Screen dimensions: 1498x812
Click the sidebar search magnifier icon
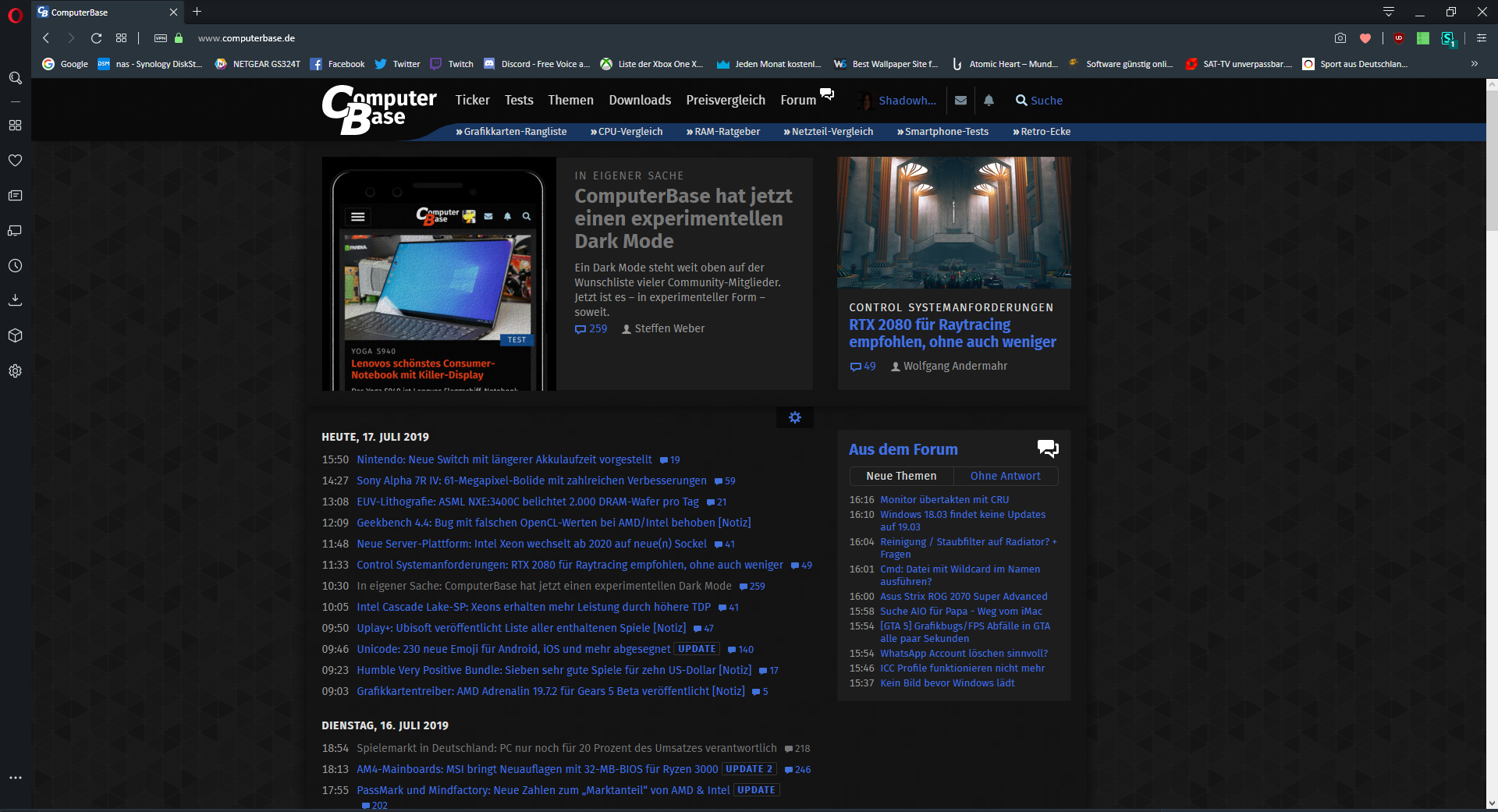15,78
